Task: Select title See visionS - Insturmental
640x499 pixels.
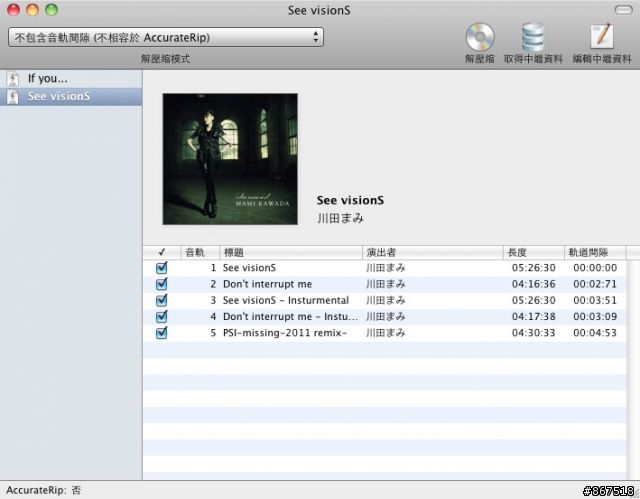Action: tap(286, 301)
